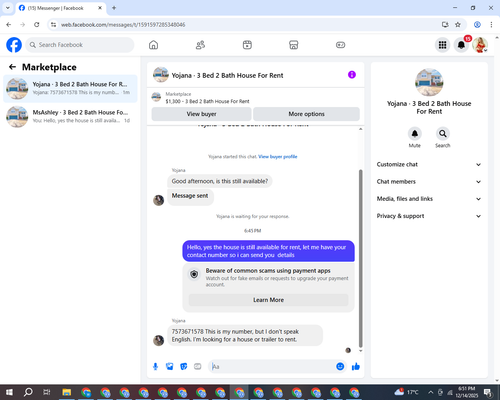Click the 'Good afternoon, is this still available?' message
This screenshot has height=400, width=500.
pos(220,181)
